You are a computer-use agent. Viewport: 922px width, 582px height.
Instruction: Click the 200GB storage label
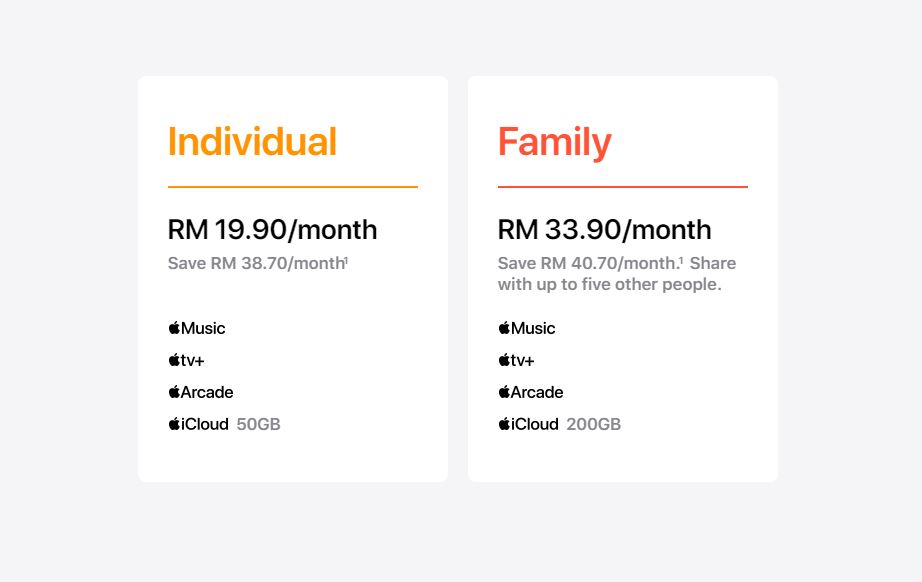point(593,424)
